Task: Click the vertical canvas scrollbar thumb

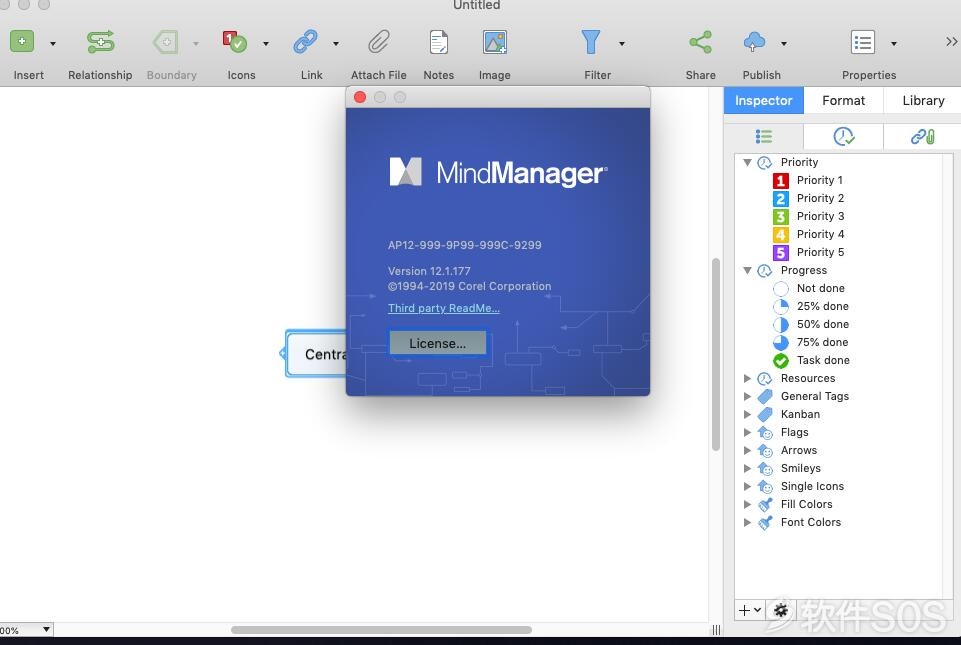Action: click(x=715, y=354)
